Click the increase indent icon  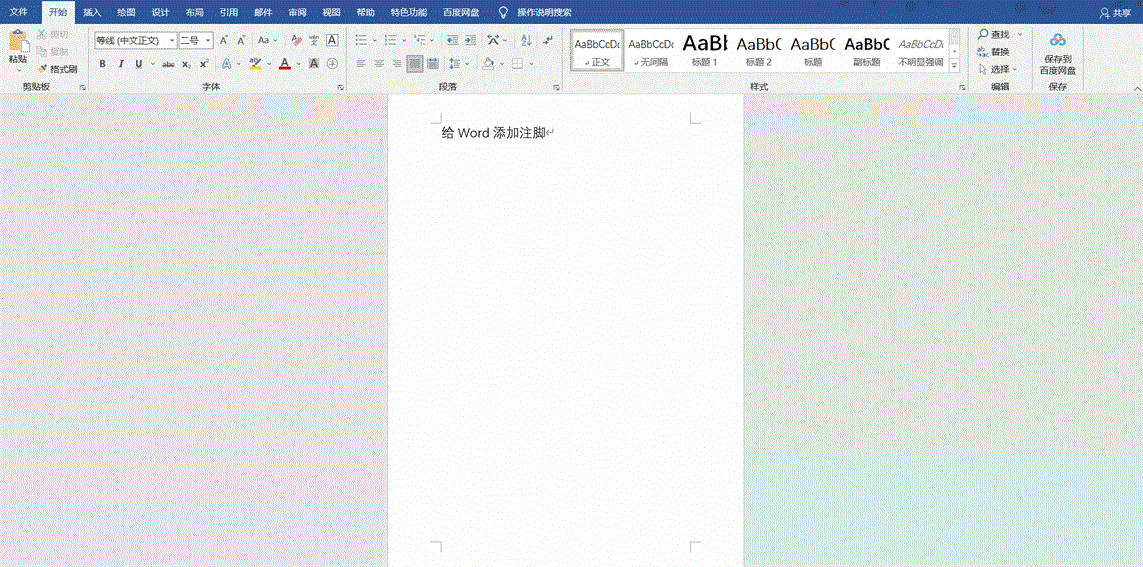click(x=470, y=40)
